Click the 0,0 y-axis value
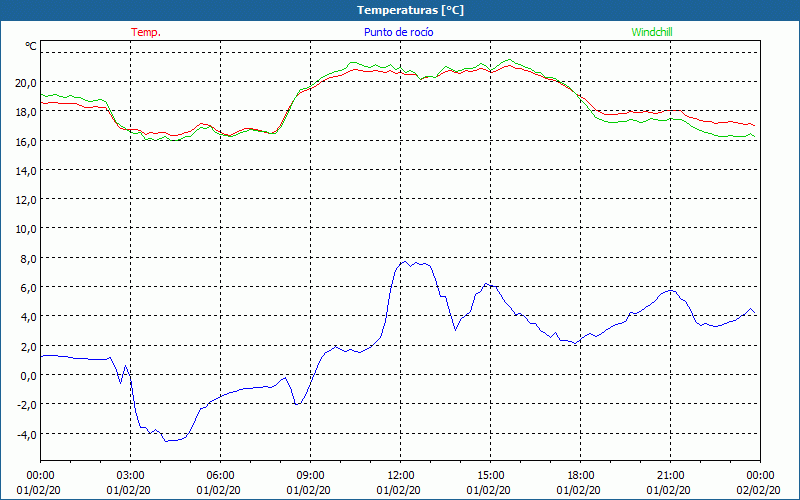Screen dimensions: 800x500 [28, 376]
